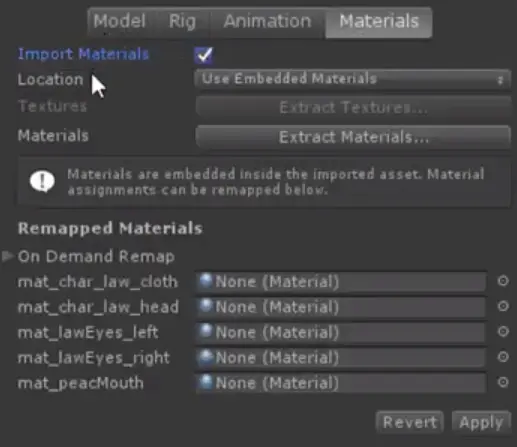Click the Extract Textures button
Viewport: 517px width, 447px height.
pyautogui.click(x=353, y=107)
